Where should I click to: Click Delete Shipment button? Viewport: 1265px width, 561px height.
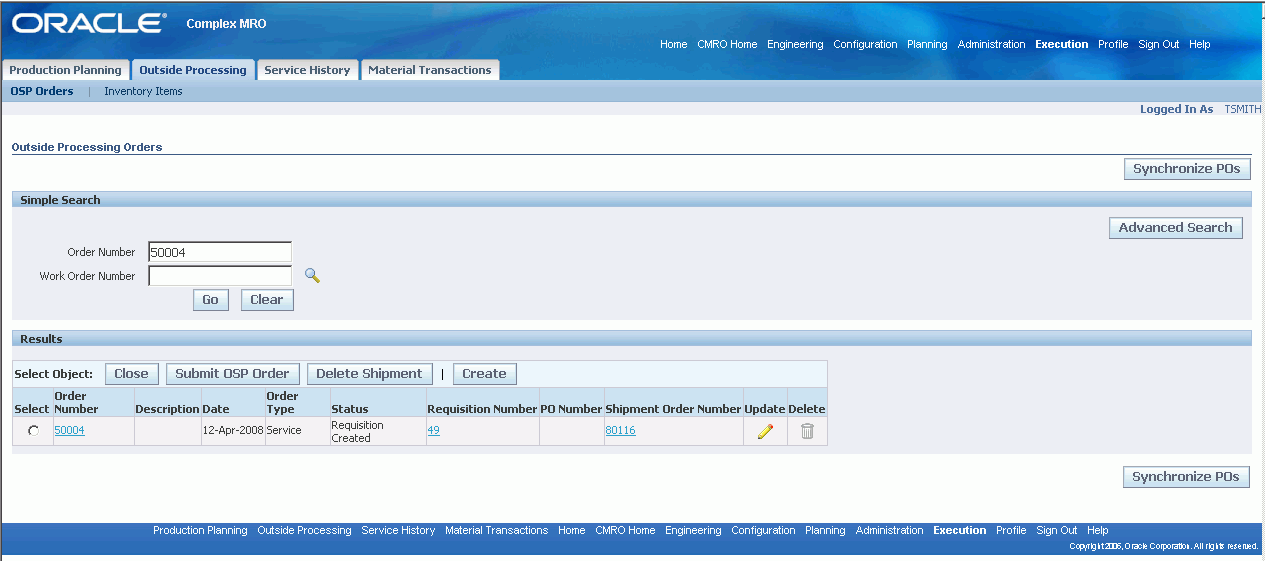pyautogui.click(x=369, y=374)
